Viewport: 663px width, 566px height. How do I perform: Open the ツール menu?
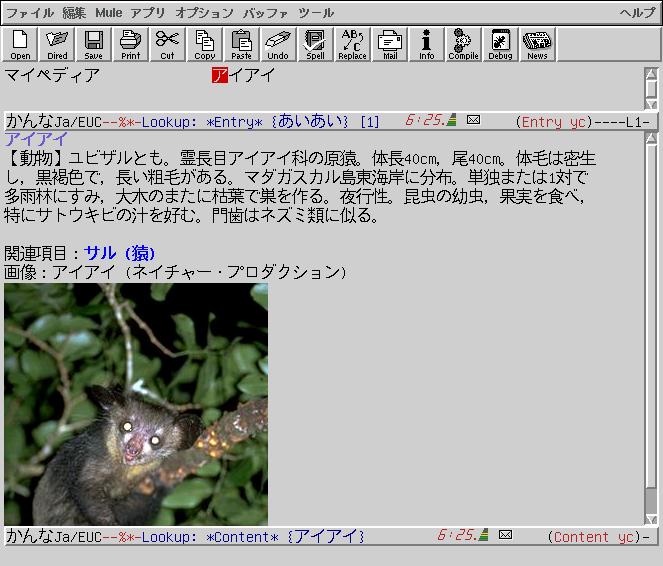[x=316, y=13]
